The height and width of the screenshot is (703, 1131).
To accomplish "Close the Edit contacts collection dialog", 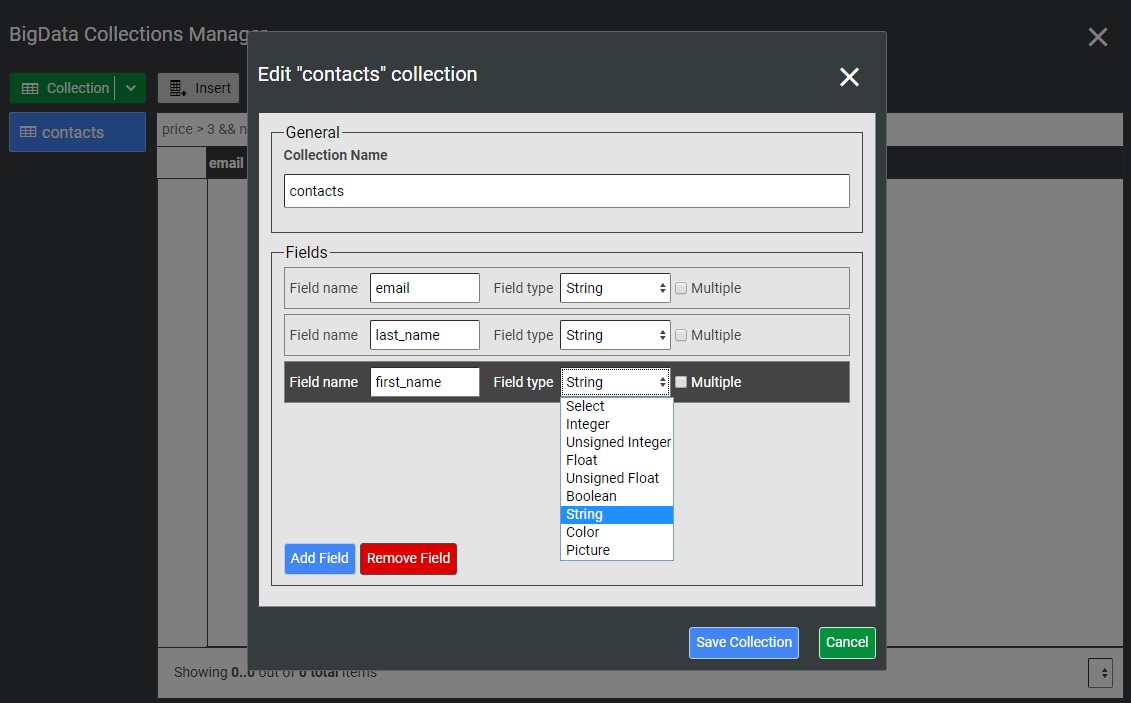I will [x=849, y=77].
